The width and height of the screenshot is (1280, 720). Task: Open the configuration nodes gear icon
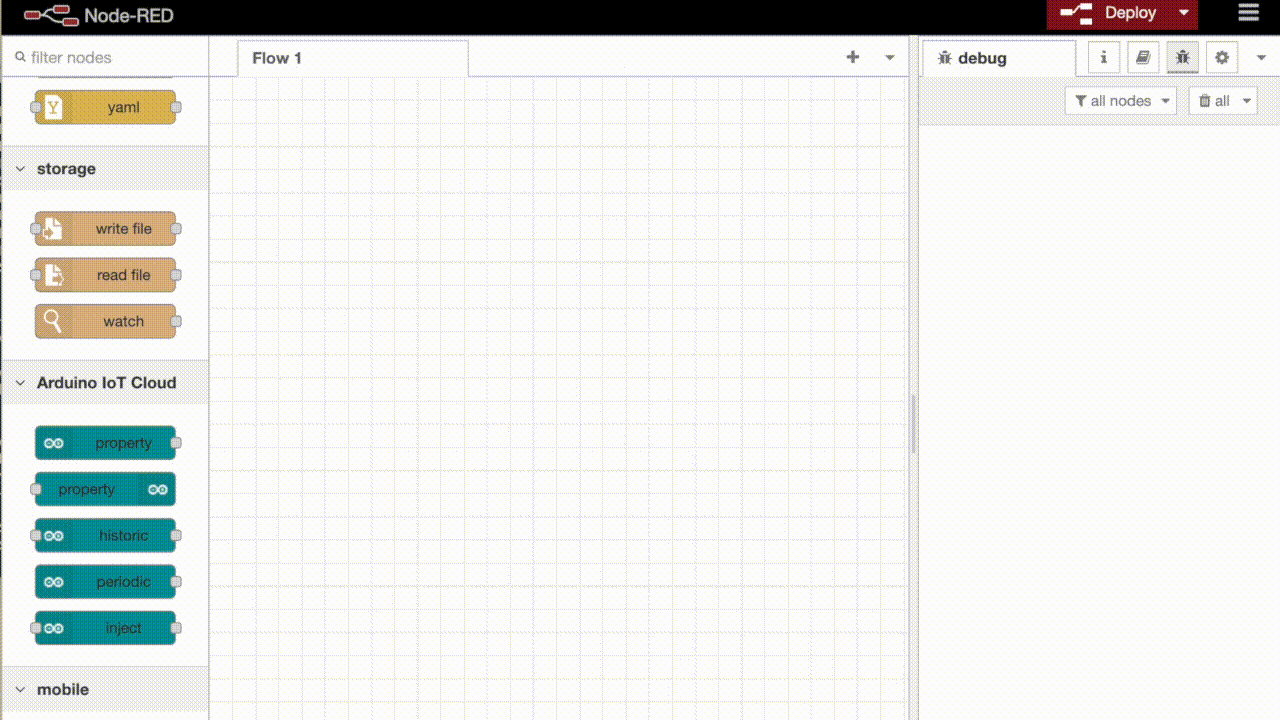click(1221, 58)
